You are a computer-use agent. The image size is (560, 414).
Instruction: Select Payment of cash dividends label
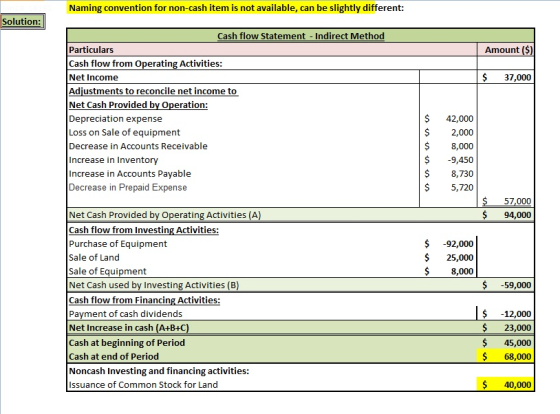point(125,314)
